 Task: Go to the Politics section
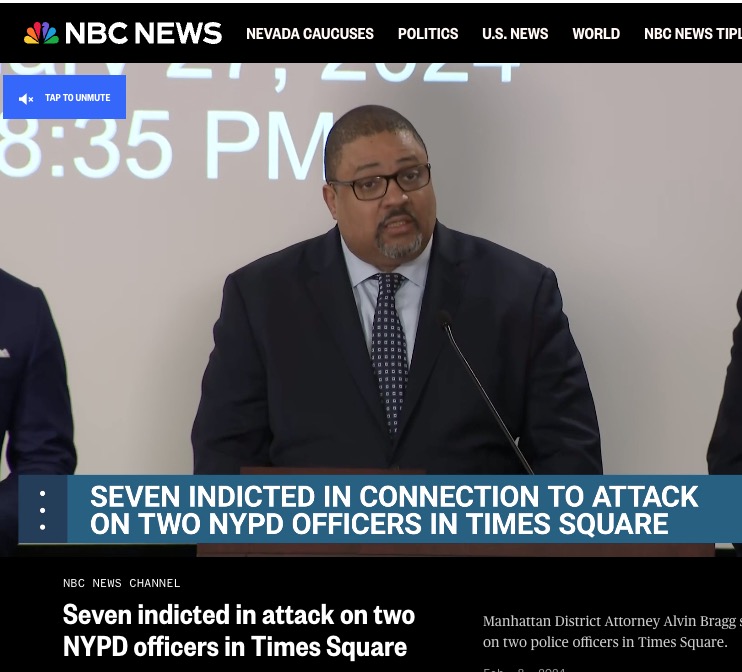[428, 34]
